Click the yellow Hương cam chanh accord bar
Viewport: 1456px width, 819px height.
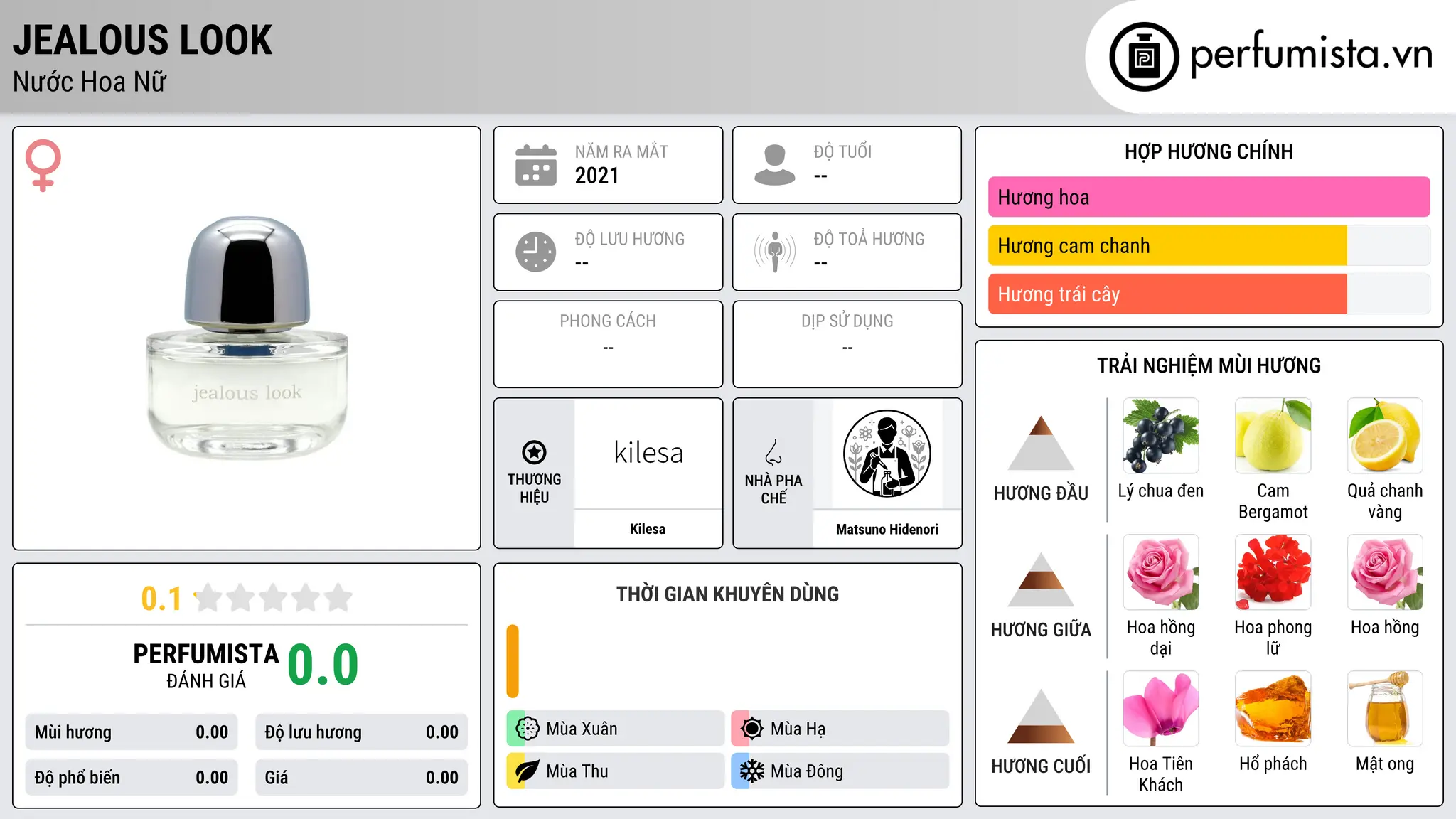point(1167,245)
